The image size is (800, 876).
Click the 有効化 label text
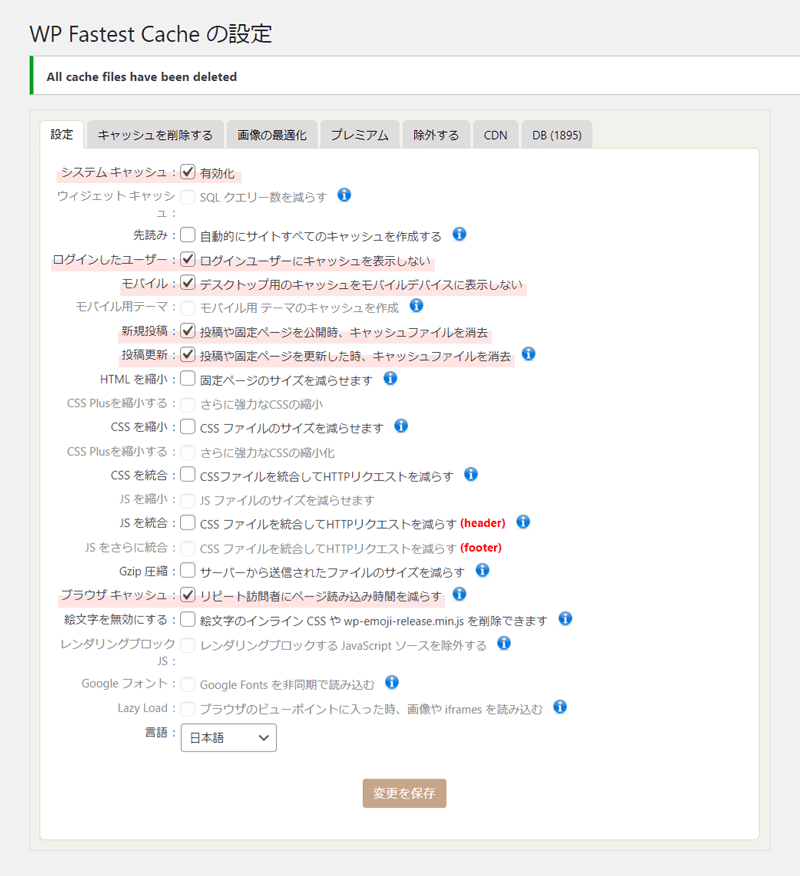[x=217, y=174]
